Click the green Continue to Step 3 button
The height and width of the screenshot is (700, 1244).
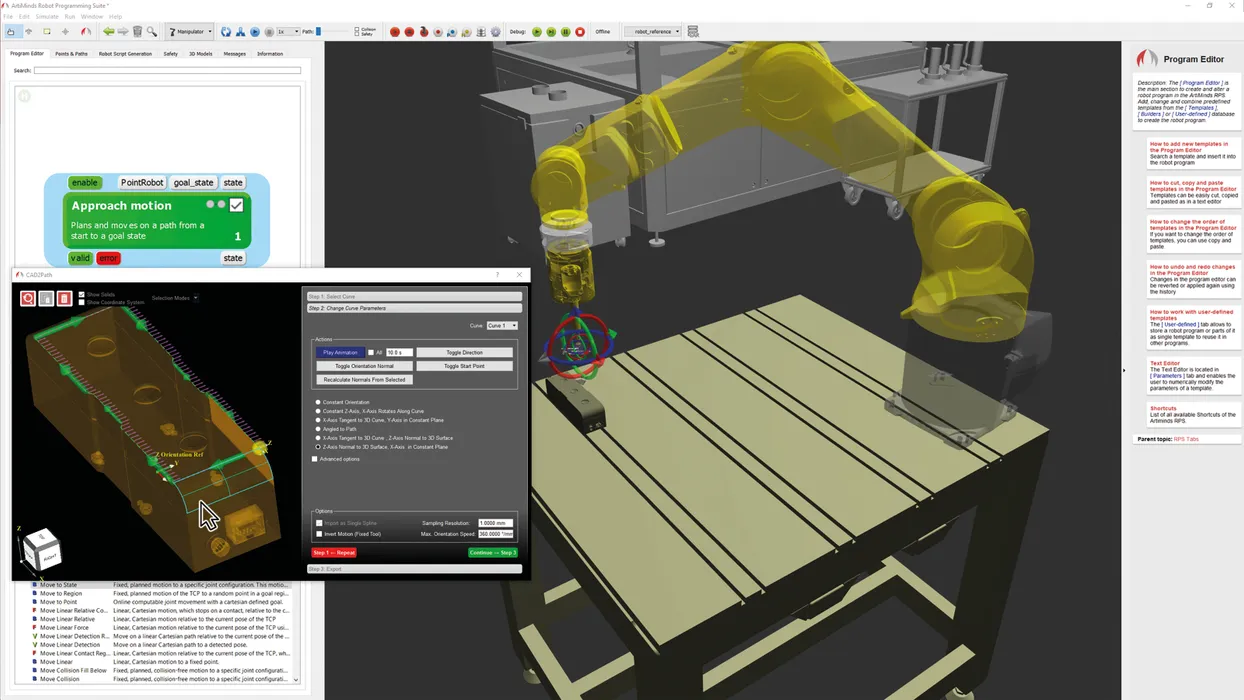coord(493,553)
